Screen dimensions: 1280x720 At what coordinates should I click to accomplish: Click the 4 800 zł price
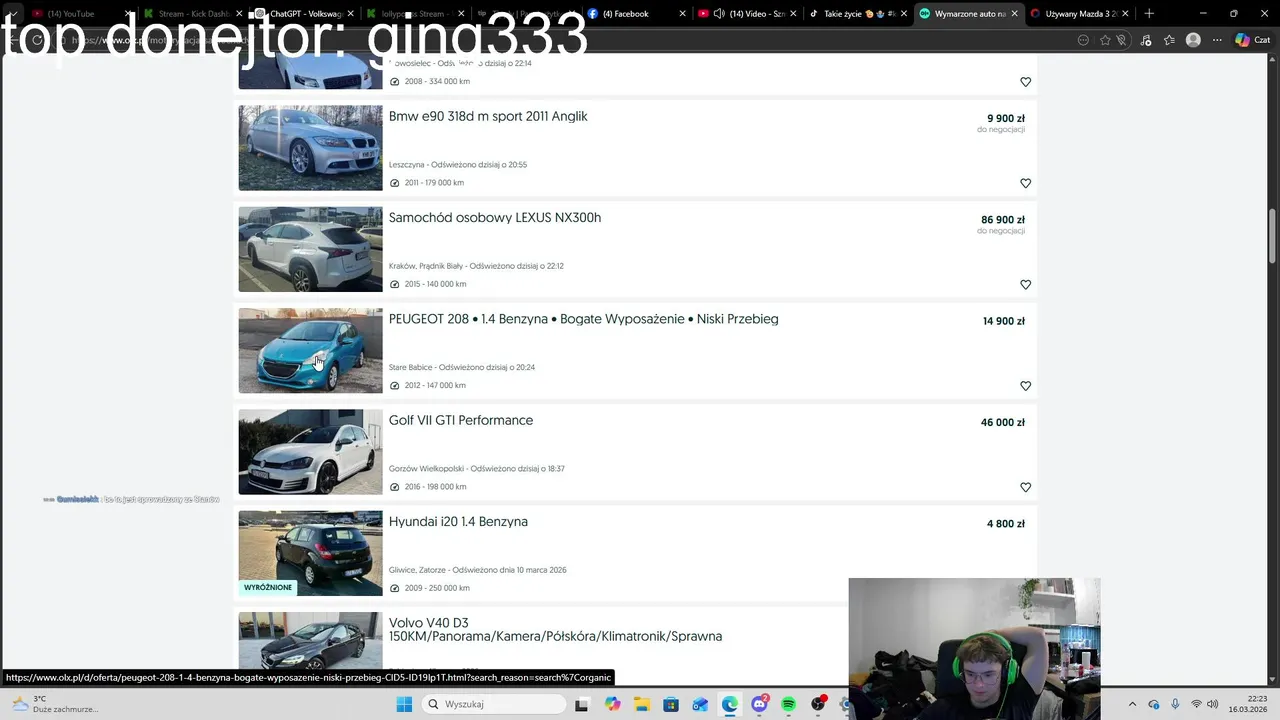pos(1005,523)
